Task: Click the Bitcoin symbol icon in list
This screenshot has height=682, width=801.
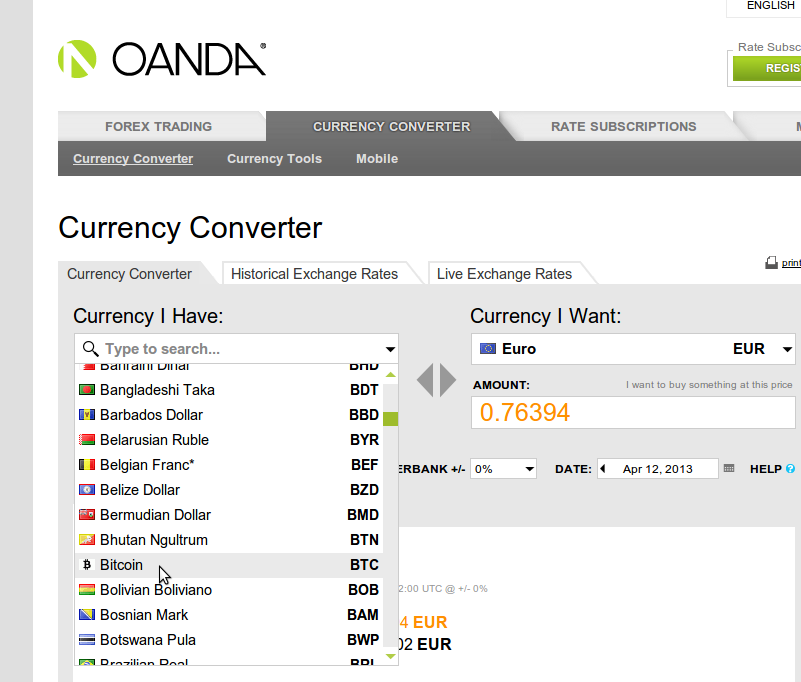Action: point(86,565)
